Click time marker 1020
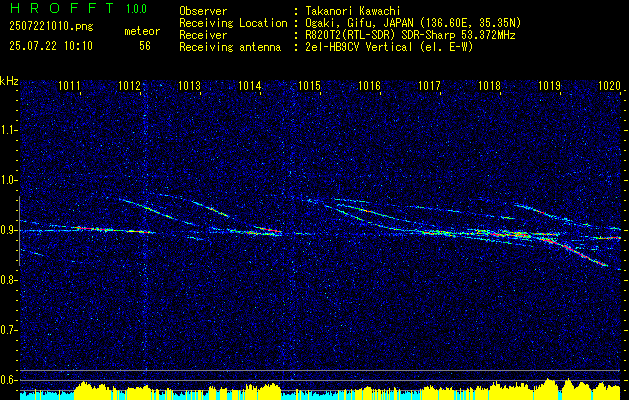 [609, 85]
